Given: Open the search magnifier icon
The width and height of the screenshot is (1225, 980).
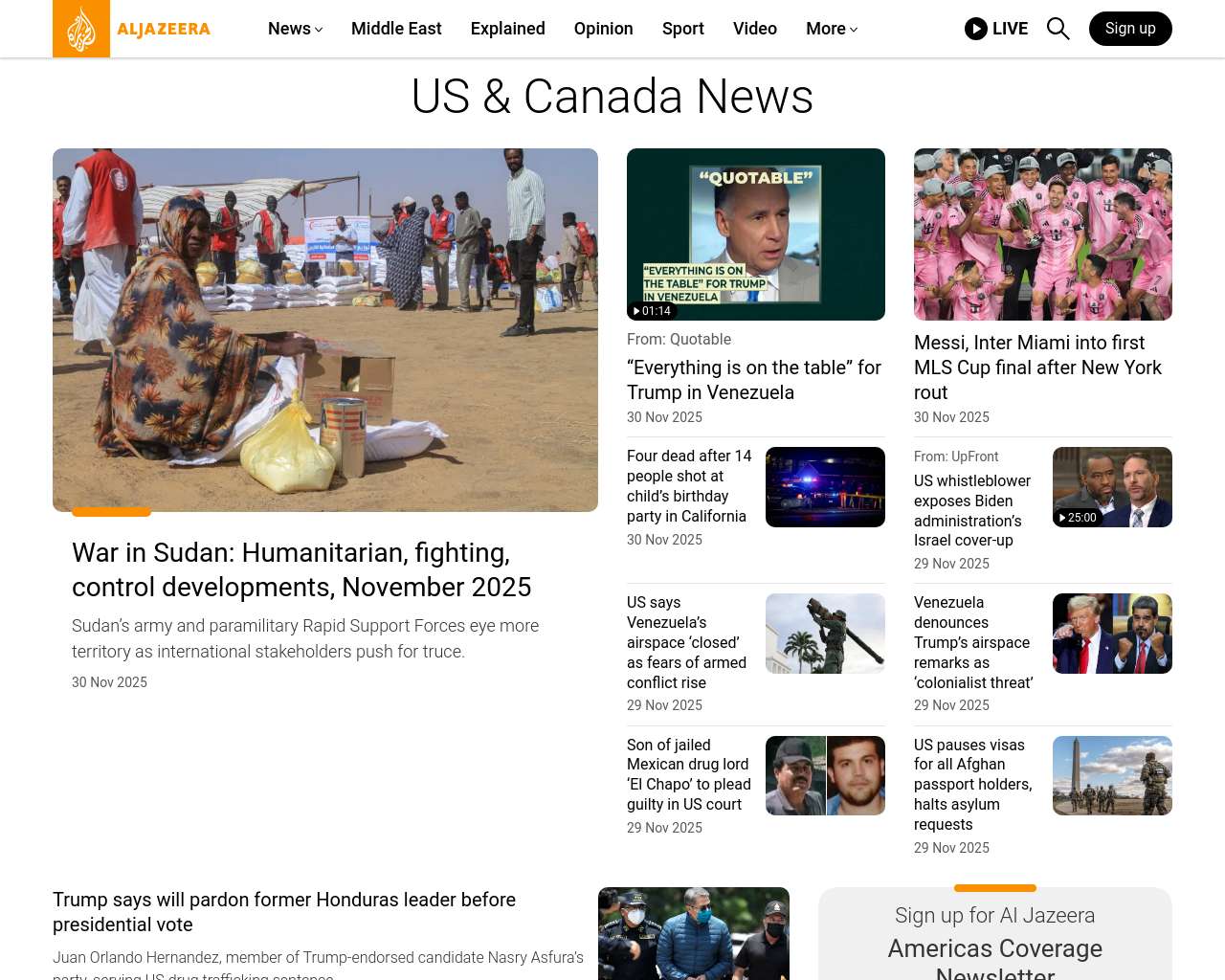Looking at the screenshot, I should tap(1058, 29).
